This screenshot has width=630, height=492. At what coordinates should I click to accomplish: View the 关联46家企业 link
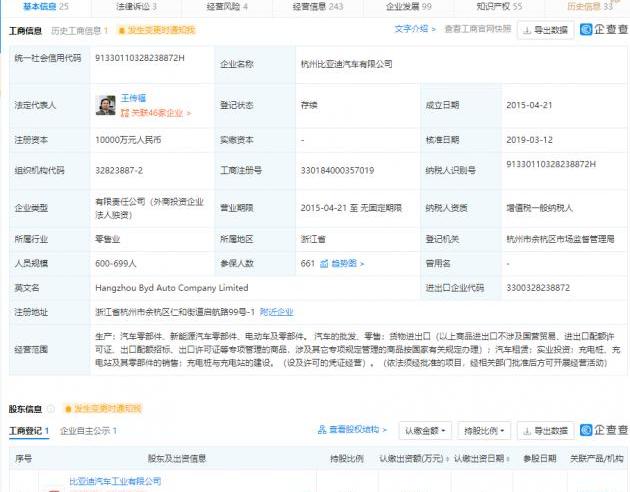tap(156, 113)
